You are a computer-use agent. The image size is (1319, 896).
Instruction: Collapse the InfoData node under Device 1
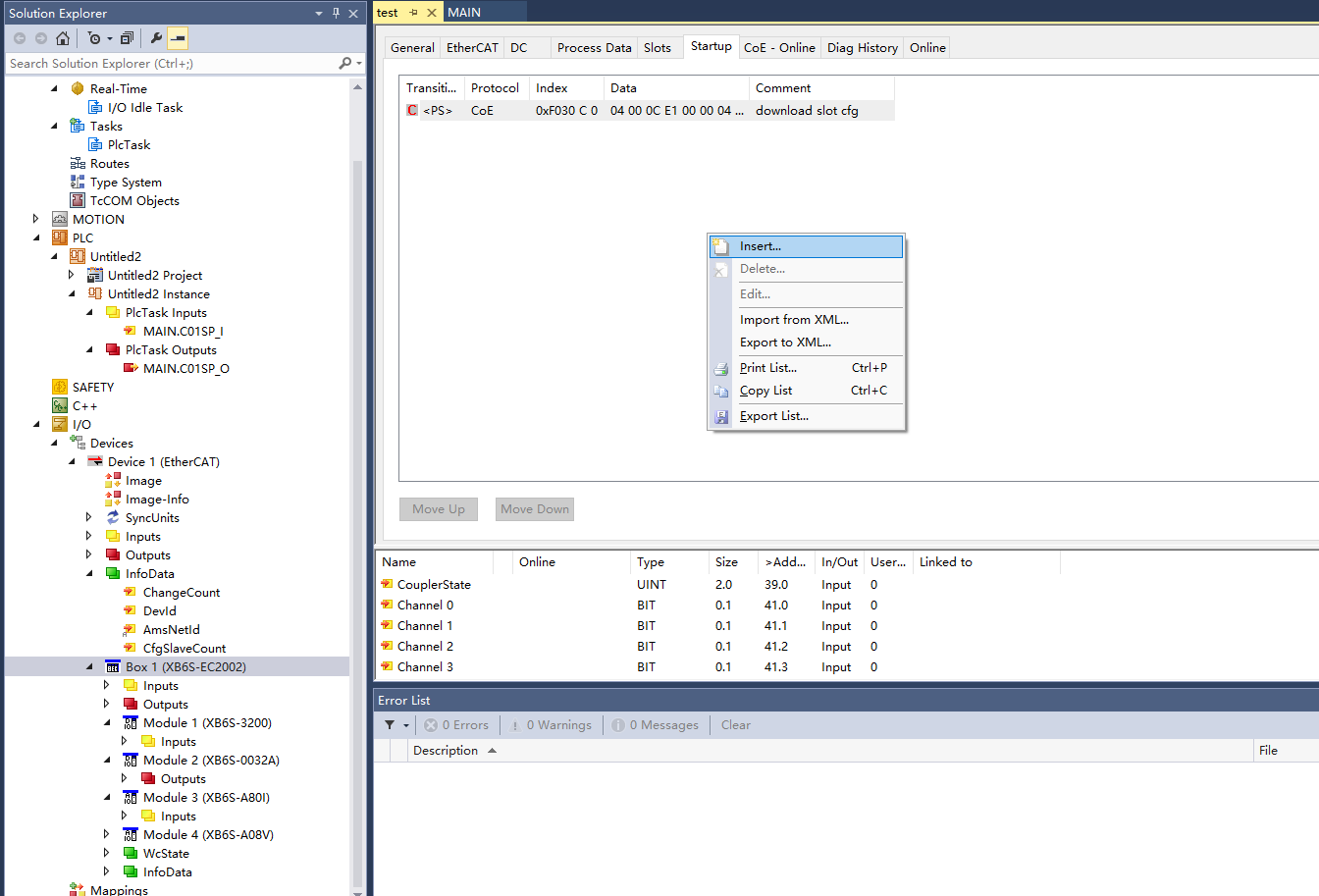(89, 574)
